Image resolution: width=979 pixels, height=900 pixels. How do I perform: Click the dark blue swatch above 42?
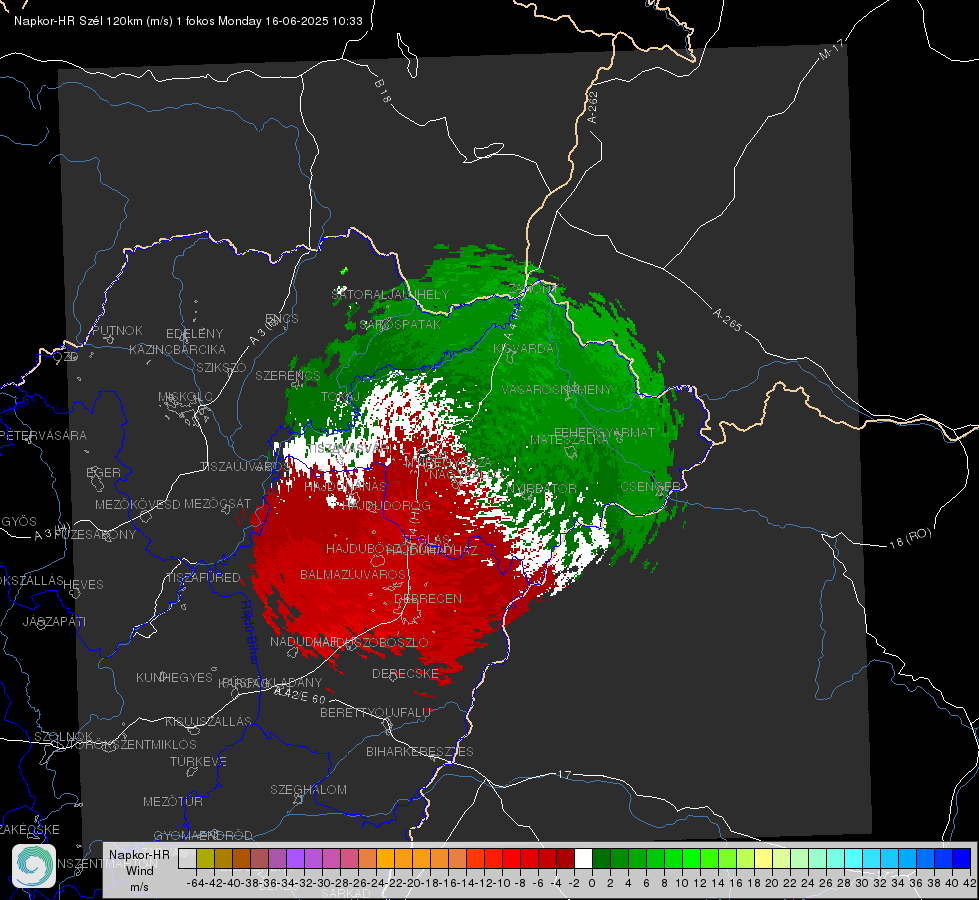[x=962, y=859]
